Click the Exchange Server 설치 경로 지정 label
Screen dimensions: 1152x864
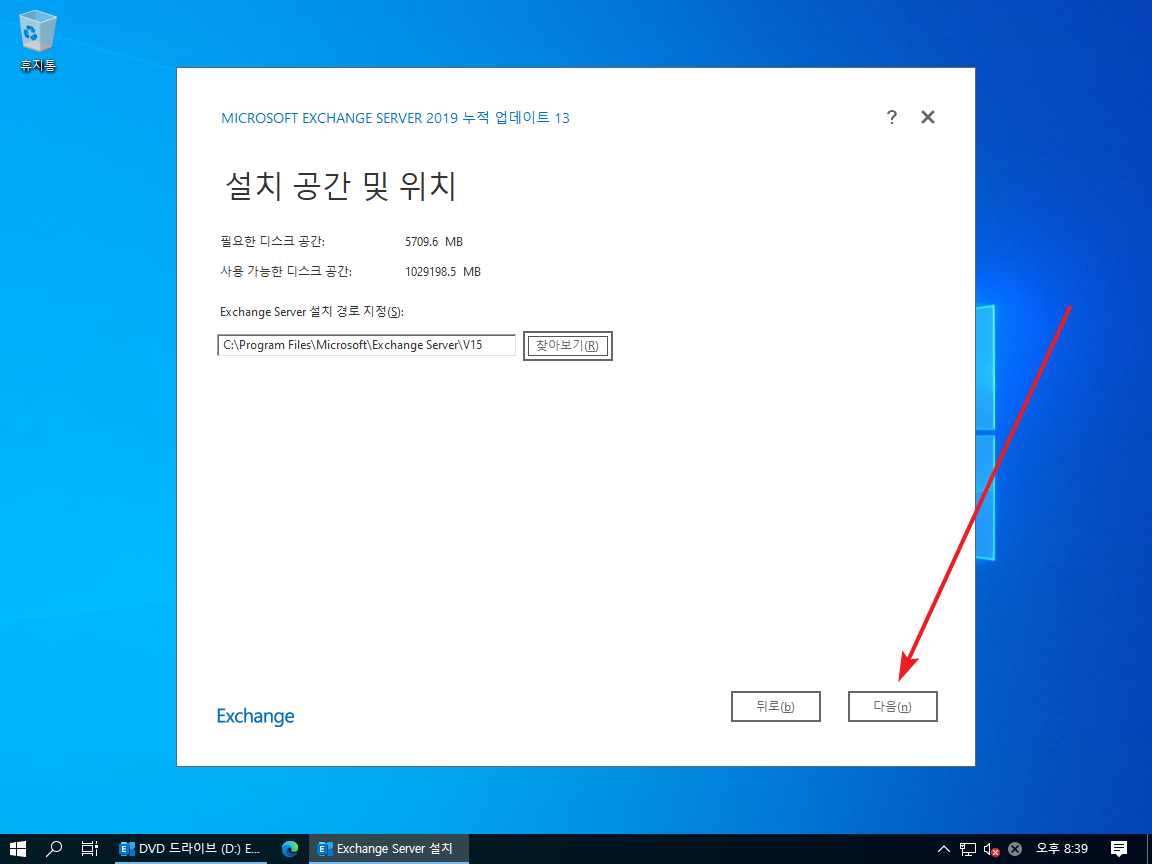(312, 312)
